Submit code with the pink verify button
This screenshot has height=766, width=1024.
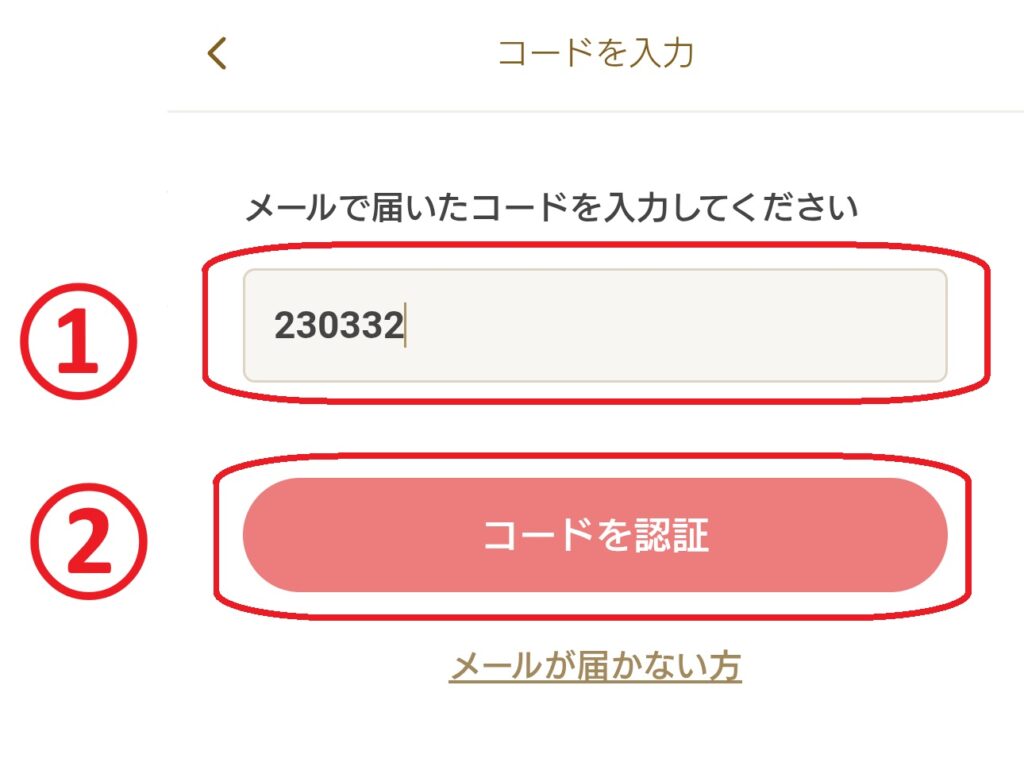pos(595,535)
